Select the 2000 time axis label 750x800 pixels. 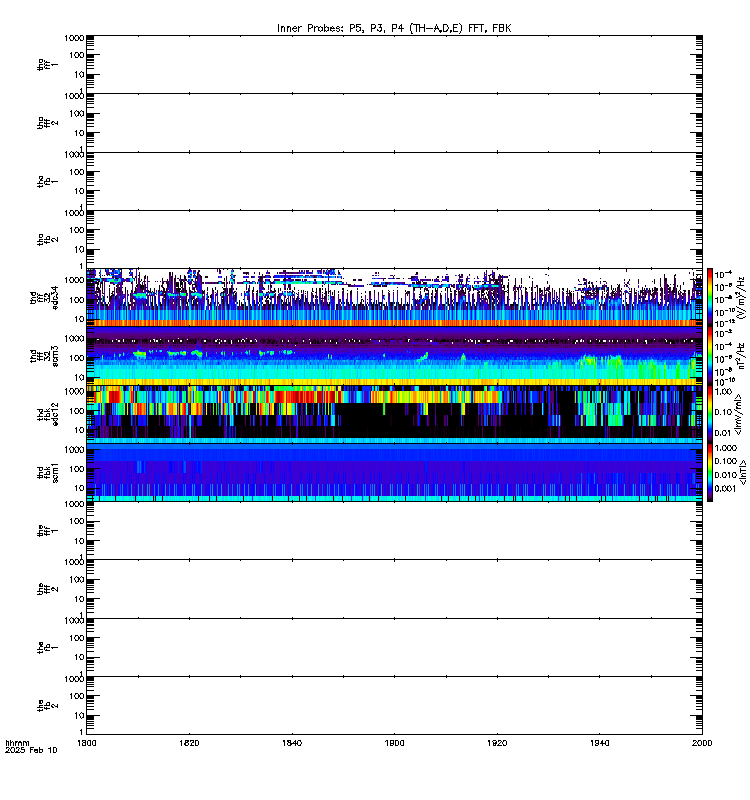[x=702, y=743]
